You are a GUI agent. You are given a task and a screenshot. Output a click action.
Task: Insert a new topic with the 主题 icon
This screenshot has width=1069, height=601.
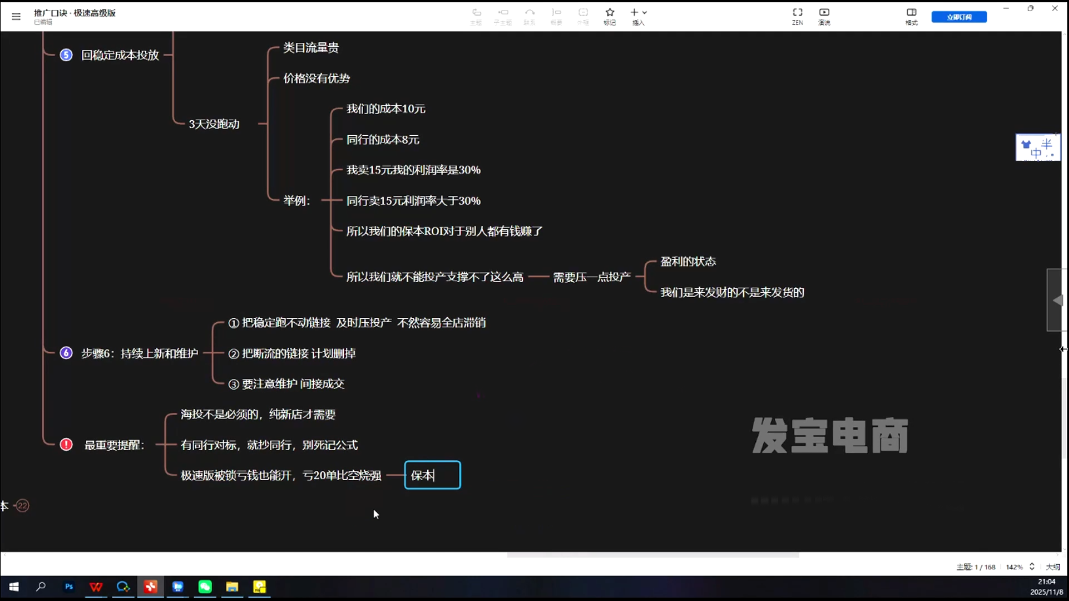click(475, 12)
